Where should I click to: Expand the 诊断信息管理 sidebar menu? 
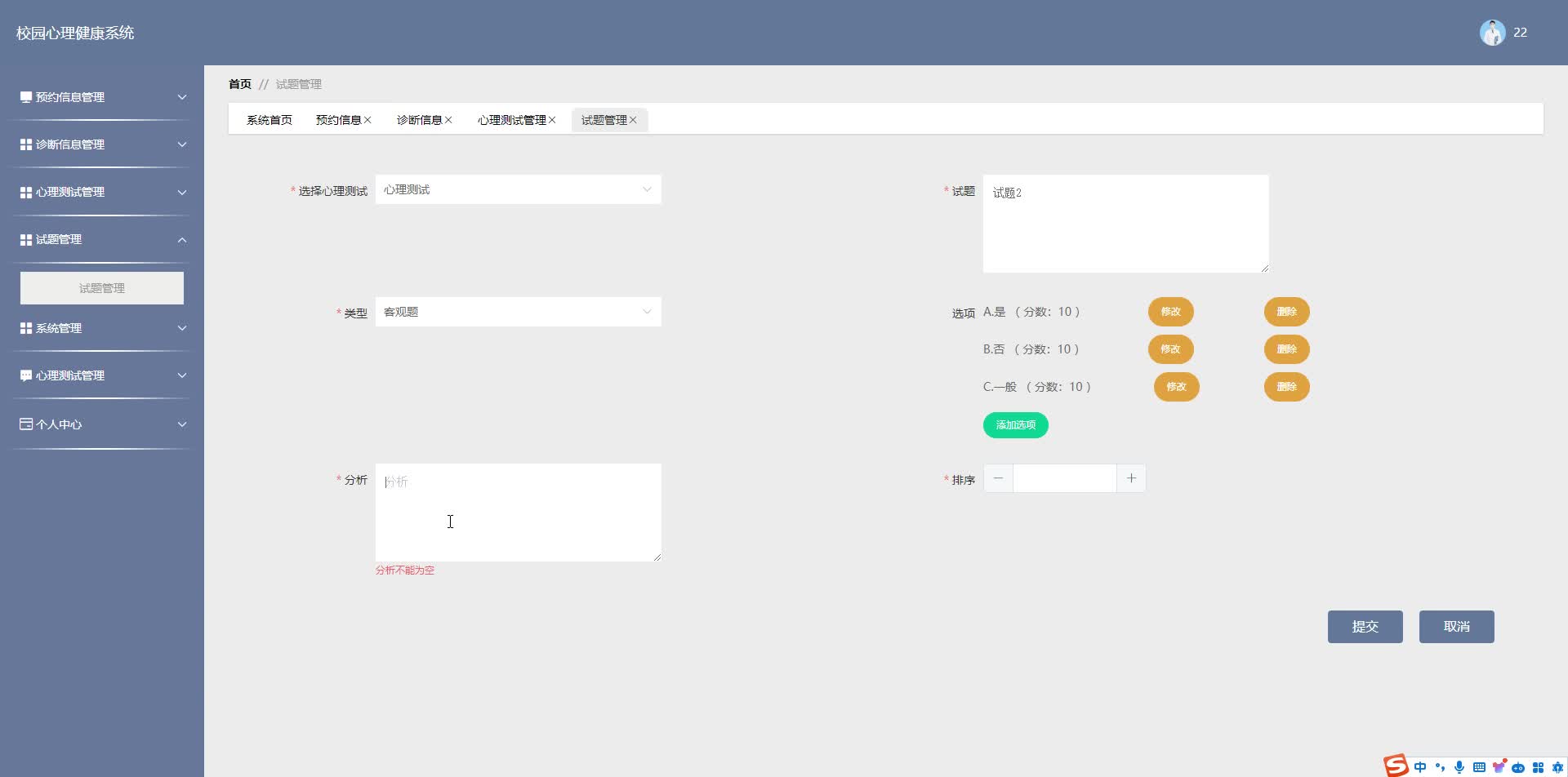click(x=102, y=144)
